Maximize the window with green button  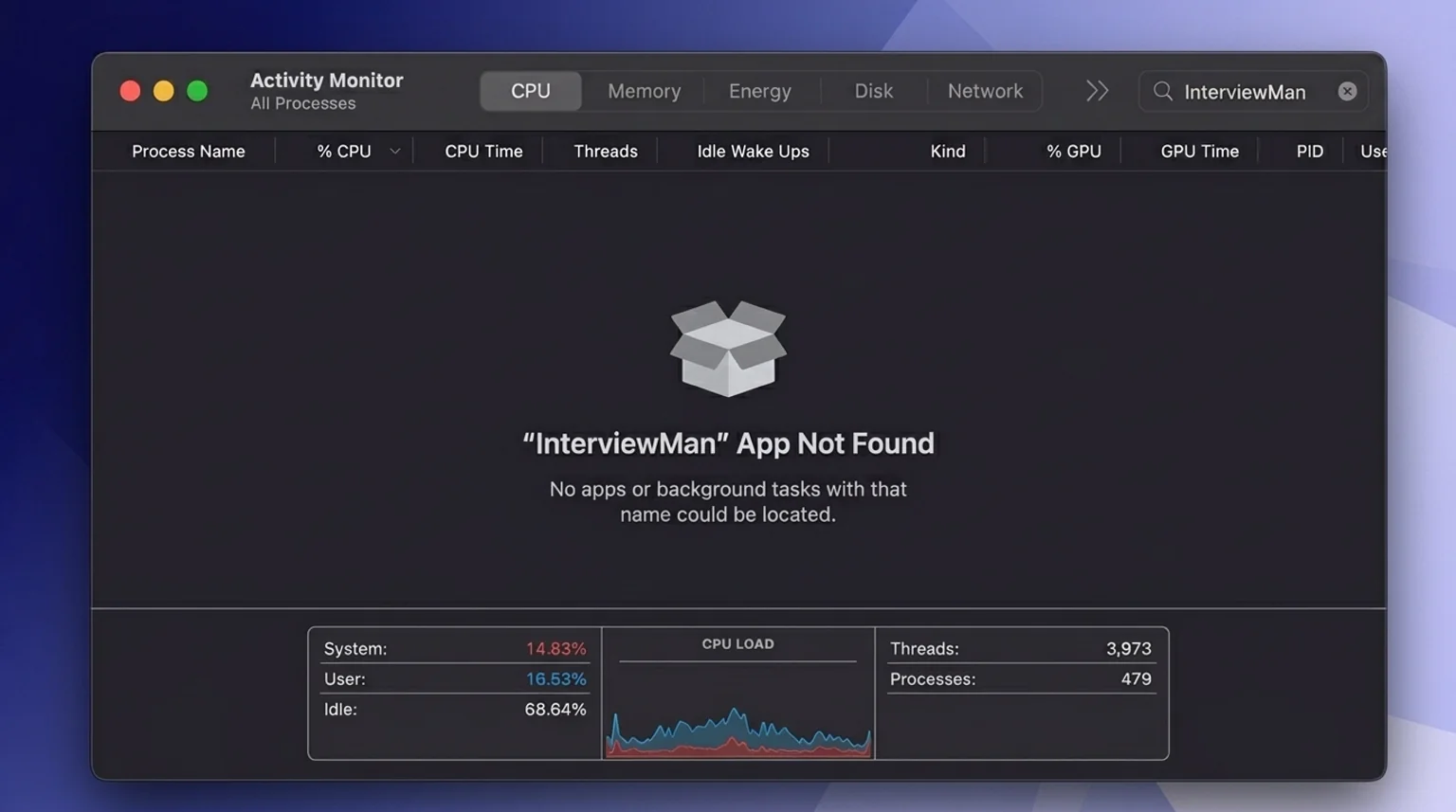tap(197, 91)
